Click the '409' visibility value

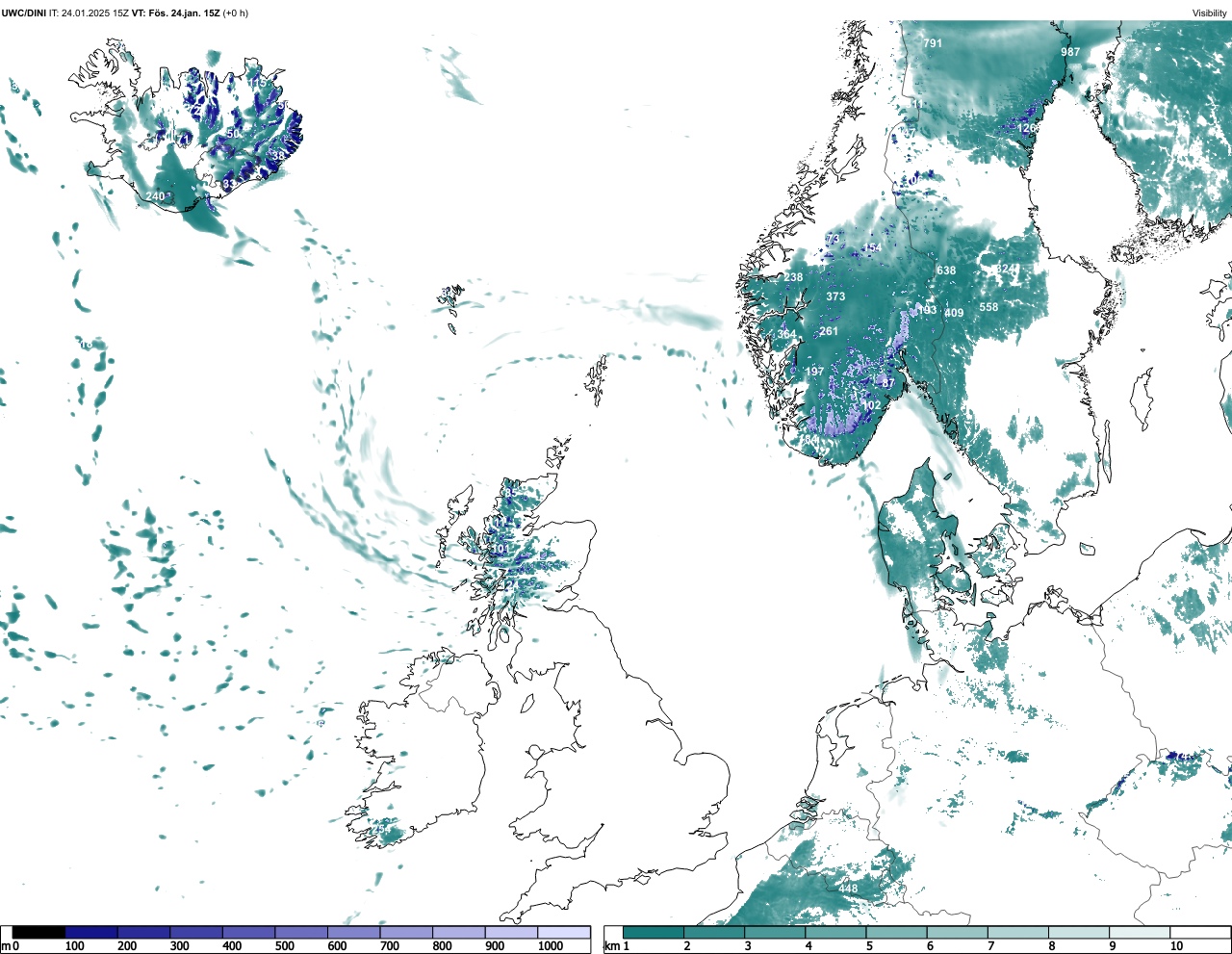tap(954, 313)
